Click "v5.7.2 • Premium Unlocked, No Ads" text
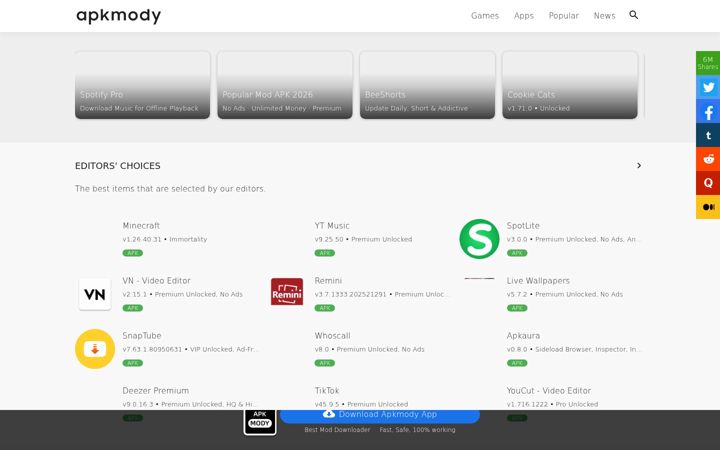Viewport: 720px width, 450px height. tap(565, 294)
